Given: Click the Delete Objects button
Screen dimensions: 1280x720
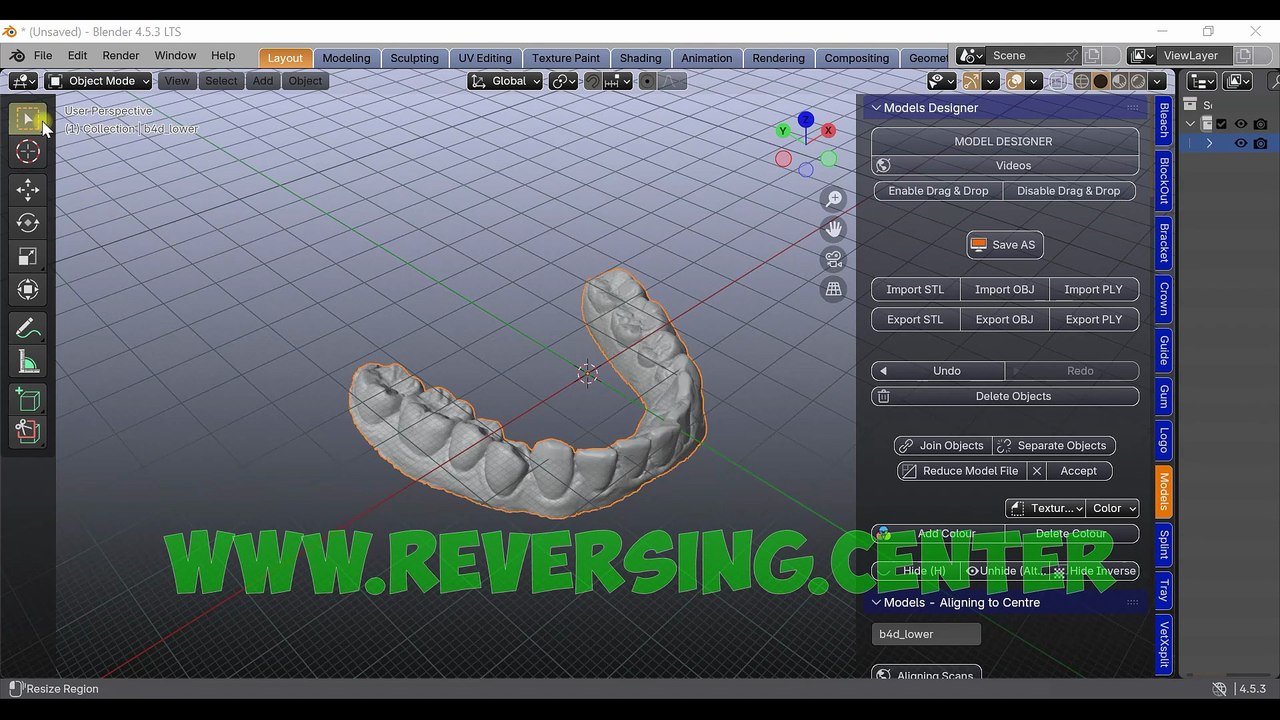Looking at the screenshot, I should 1005,397.
